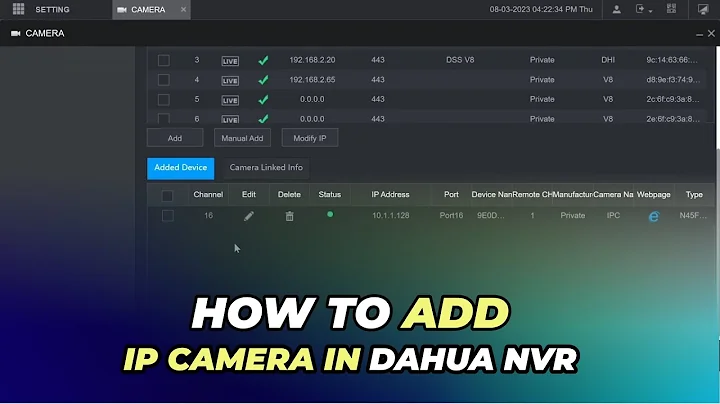Image resolution: width=720 pixels, height=404 pixels.
Task: Click the IP Address column header
Action: click(x=390, y=195)
